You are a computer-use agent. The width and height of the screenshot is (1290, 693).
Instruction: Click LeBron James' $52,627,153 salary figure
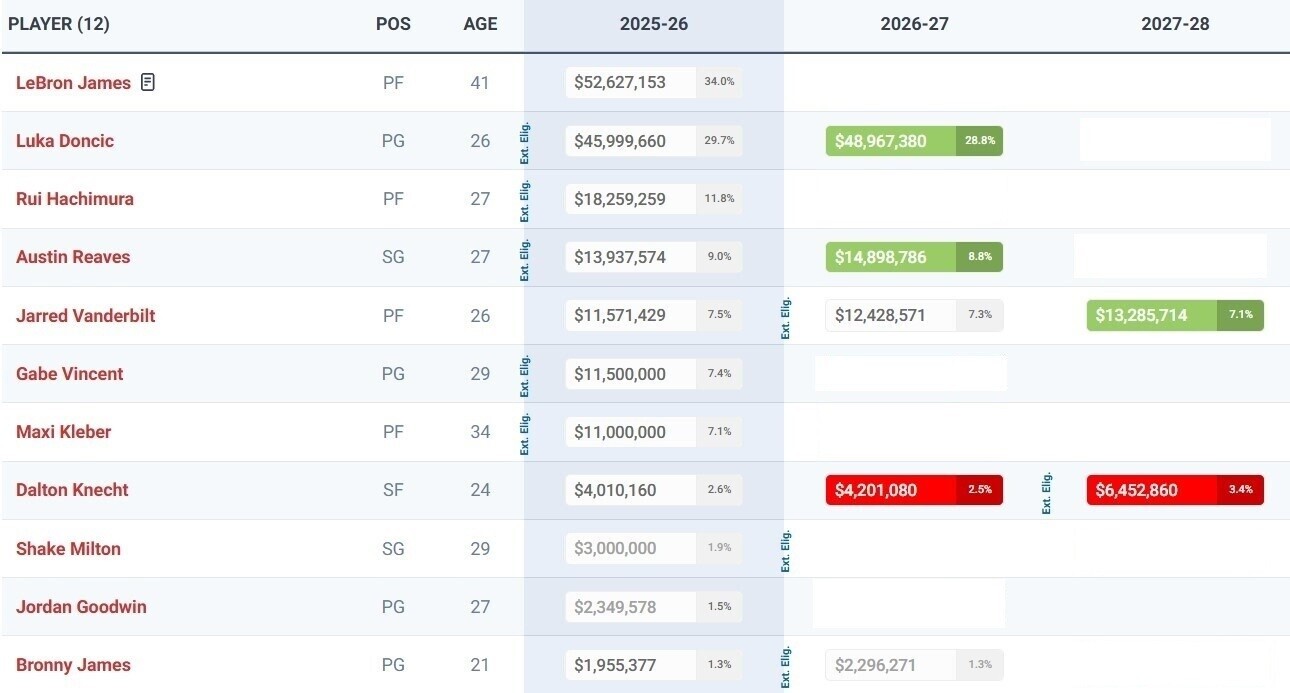pos(630,82)
